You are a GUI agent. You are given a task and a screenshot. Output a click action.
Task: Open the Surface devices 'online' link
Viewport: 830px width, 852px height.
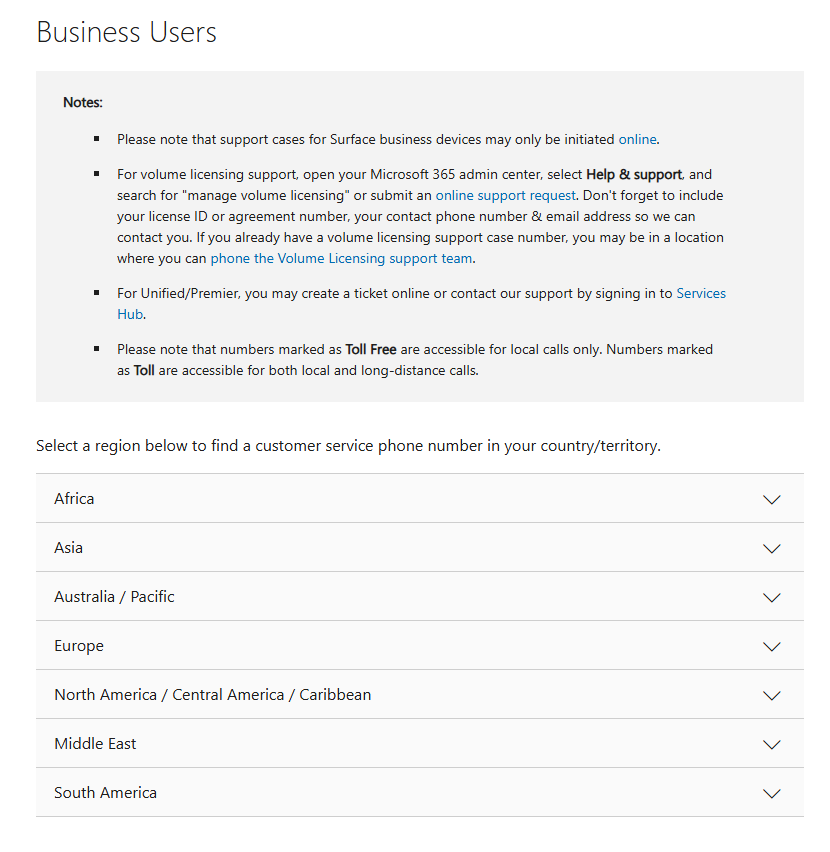(x=637, y=139)
